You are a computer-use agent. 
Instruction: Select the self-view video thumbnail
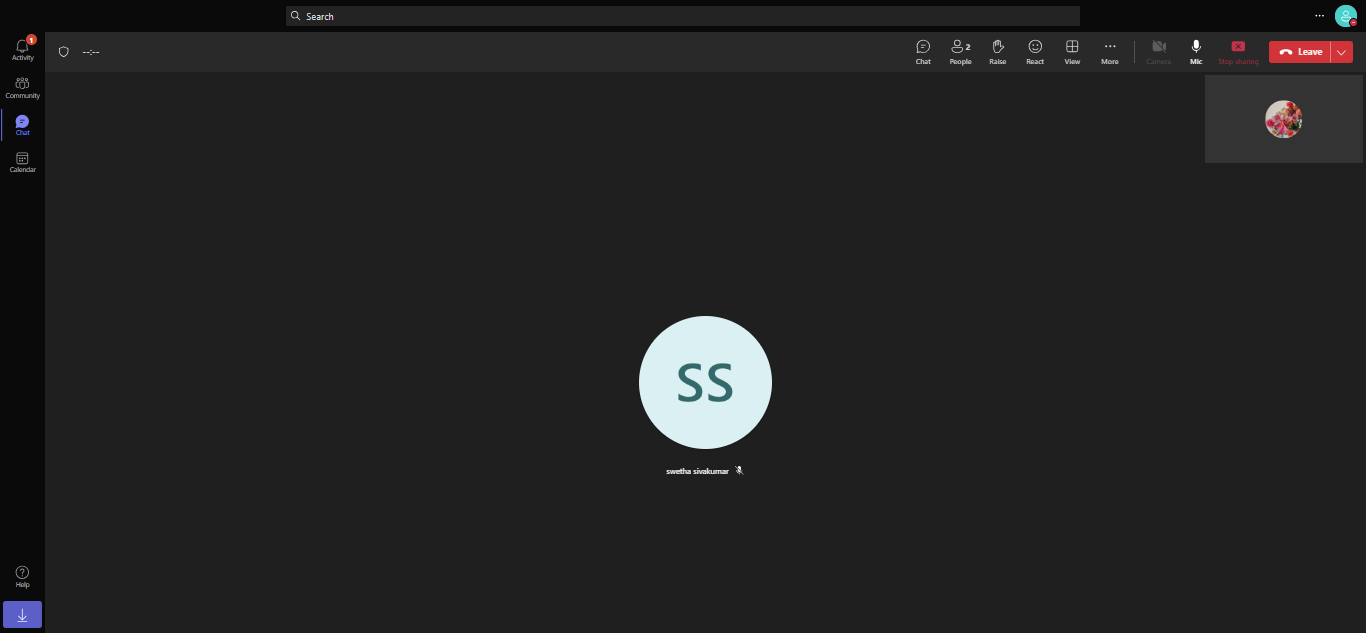click(x=1284, y=119)
